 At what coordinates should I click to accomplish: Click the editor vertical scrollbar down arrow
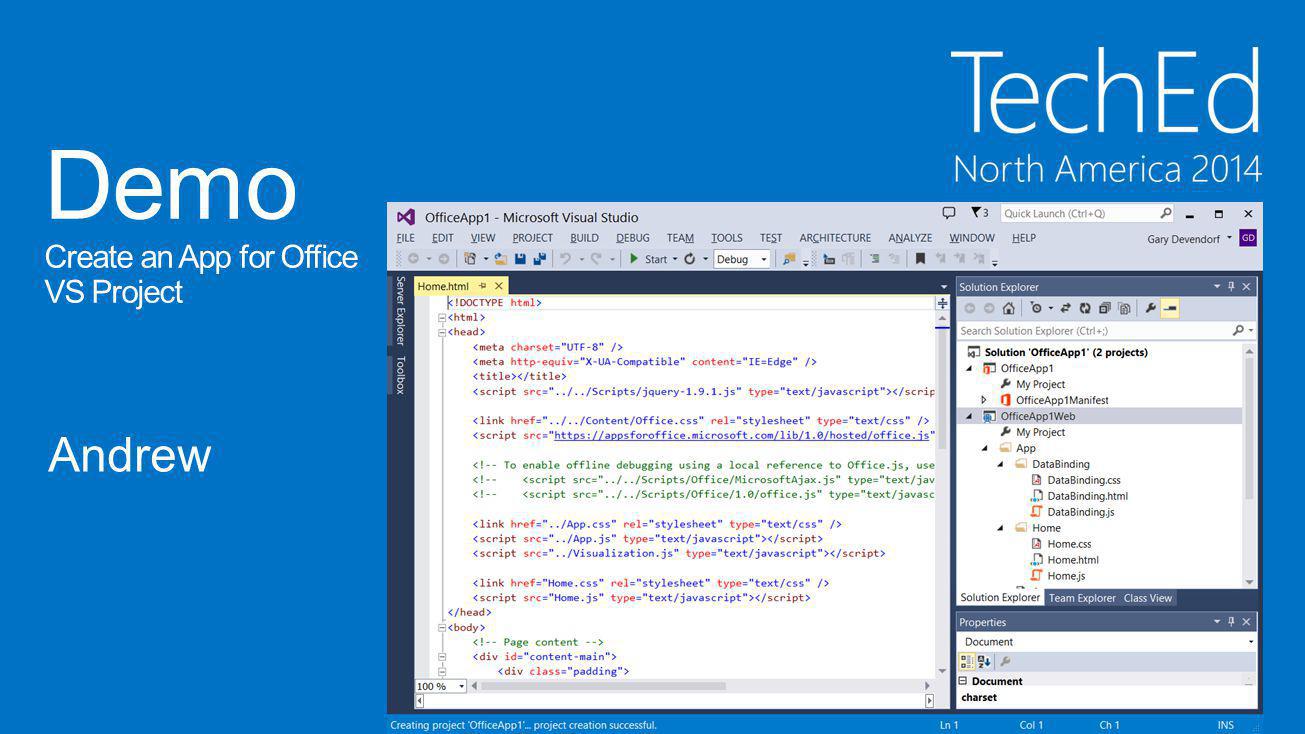coord(942,671)
